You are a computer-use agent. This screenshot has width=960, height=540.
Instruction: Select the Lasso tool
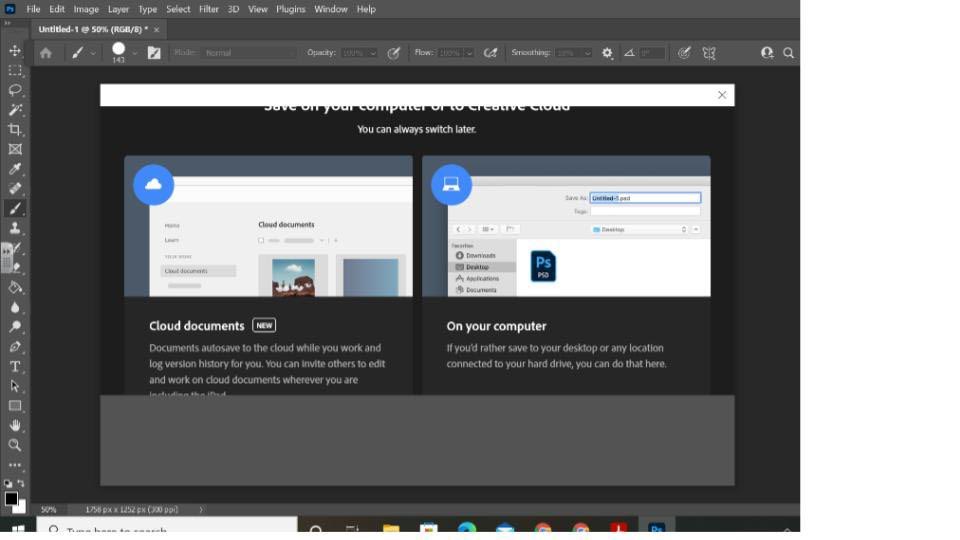click(15, 90)
